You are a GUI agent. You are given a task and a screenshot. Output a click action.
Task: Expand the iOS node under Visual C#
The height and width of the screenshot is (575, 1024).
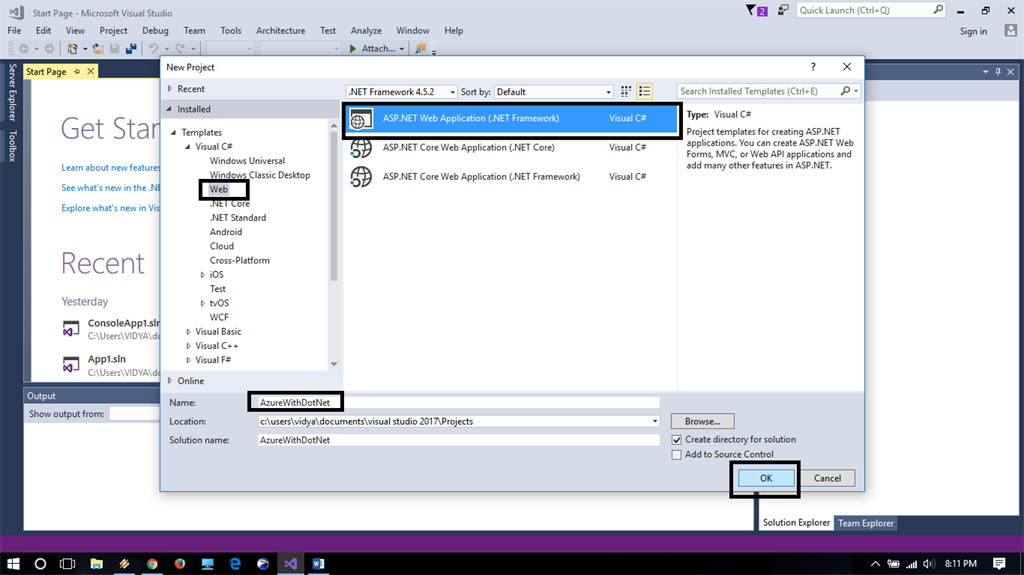pos(202,275)
